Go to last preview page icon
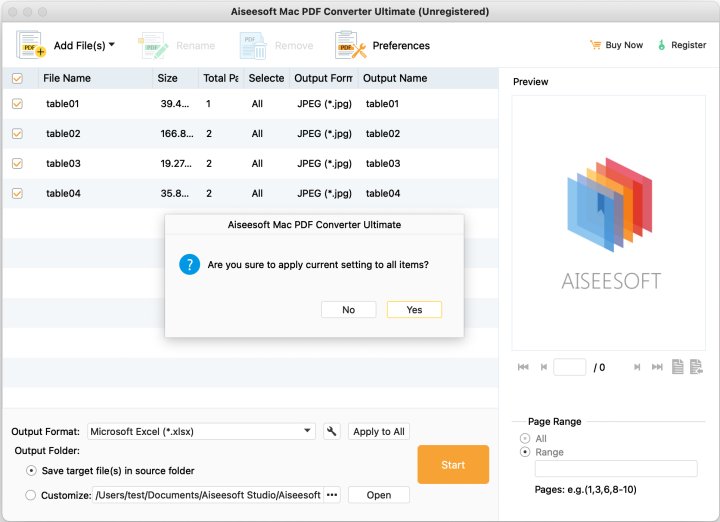 click(x=657, y=367)
